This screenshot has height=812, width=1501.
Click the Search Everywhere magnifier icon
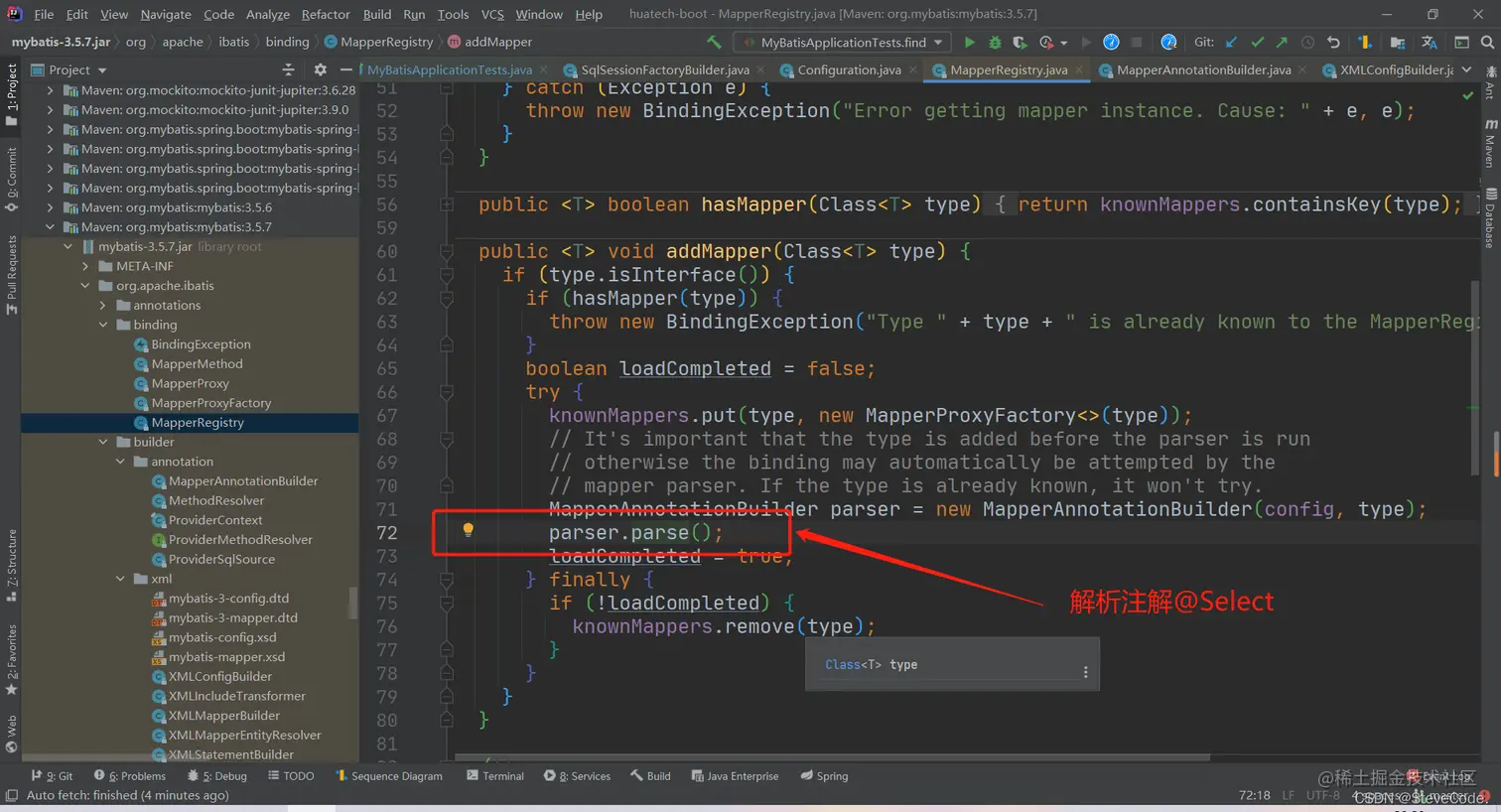1487,42
